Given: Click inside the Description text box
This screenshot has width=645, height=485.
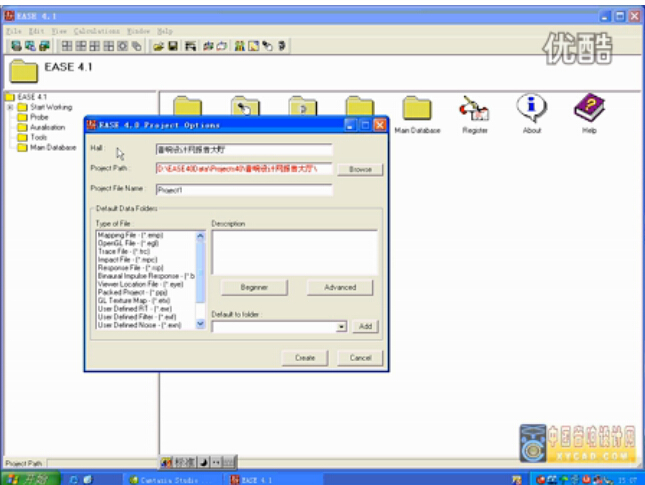Looking at the screenshot, I should click(x=295, y=253).
